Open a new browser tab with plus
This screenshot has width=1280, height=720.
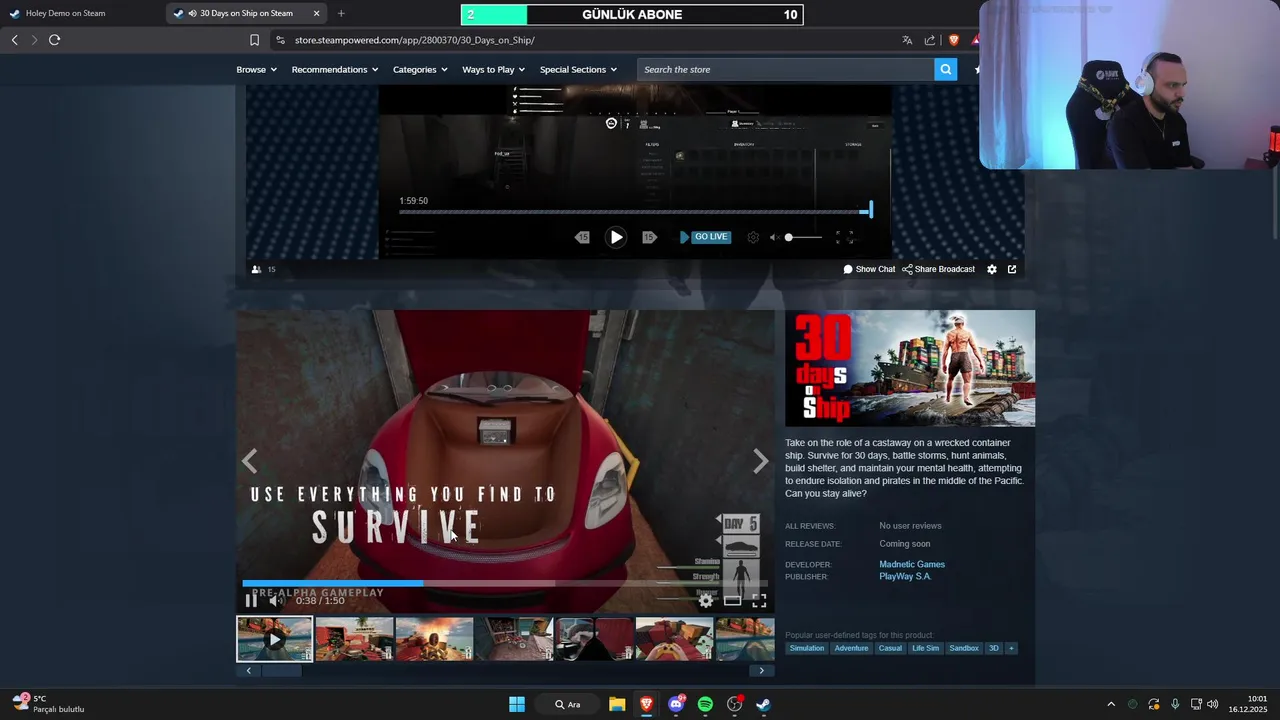coord(341,13)
